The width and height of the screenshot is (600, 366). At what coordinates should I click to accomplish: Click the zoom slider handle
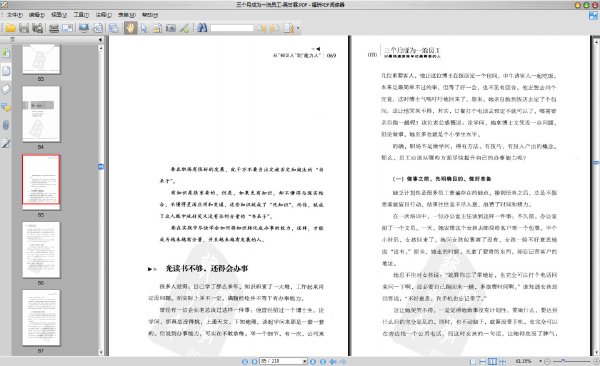tap(563, 361)
